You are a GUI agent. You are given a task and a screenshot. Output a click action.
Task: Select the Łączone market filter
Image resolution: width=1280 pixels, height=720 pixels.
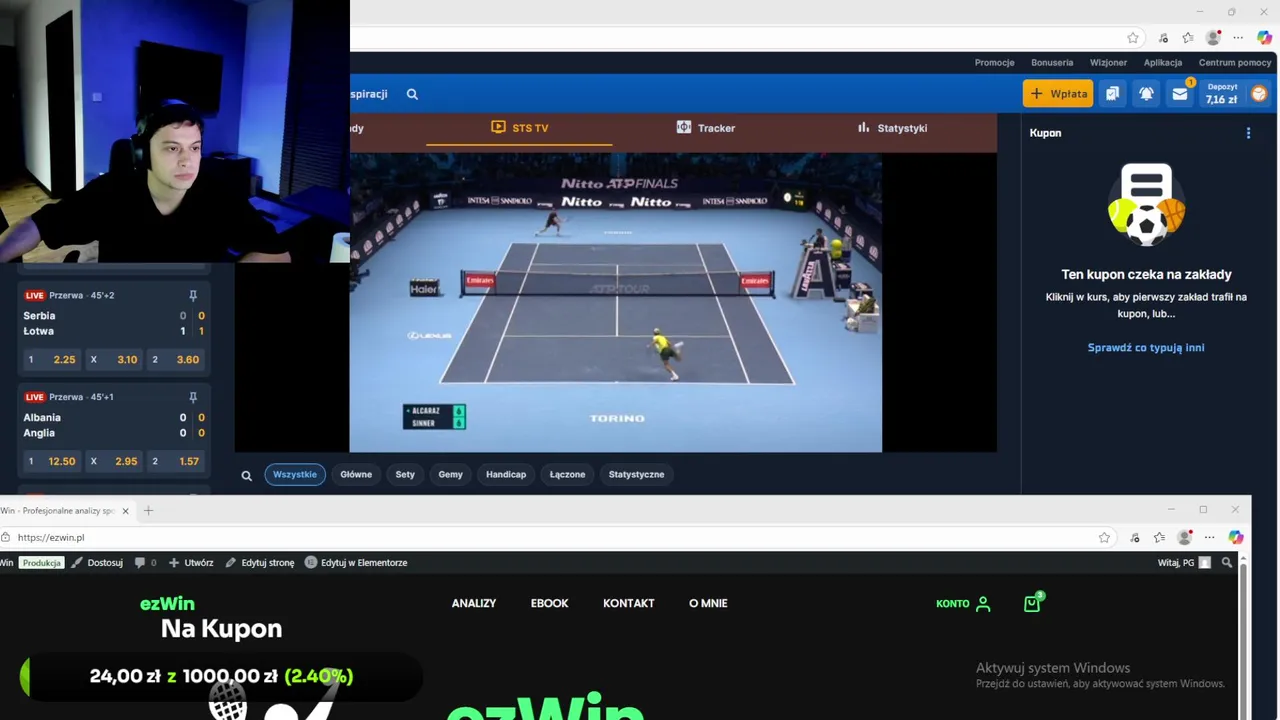[567, 475]
